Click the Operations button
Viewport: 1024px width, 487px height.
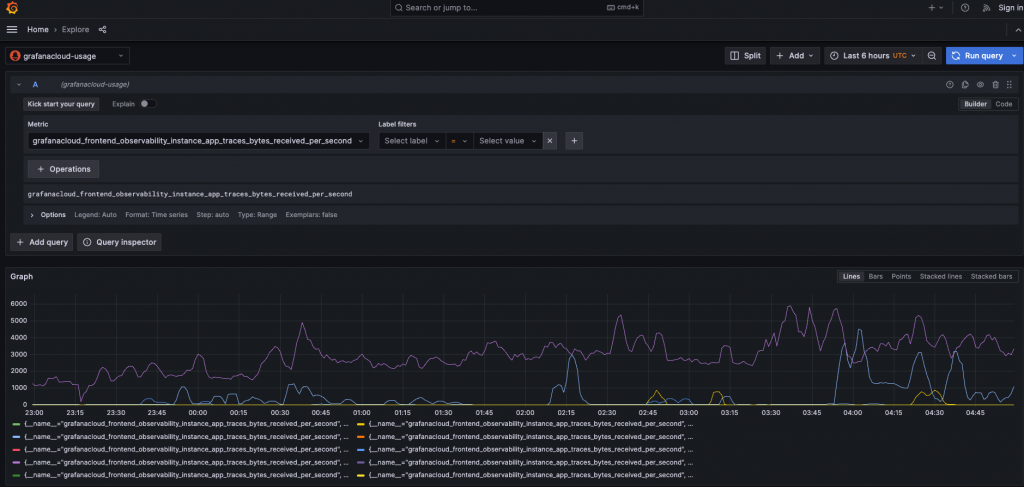(63, 169)
